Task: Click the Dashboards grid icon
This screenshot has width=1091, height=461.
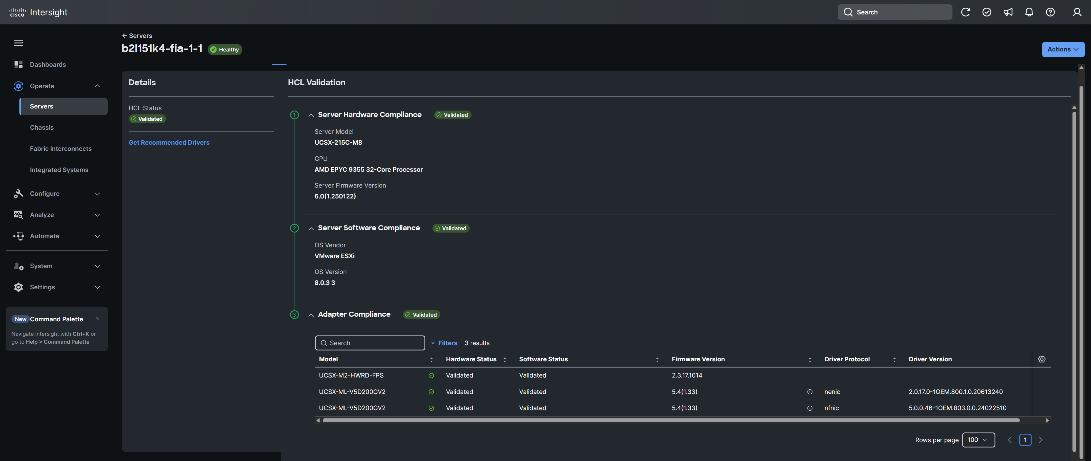Action: pyautogui.click(x=19, y=65)
